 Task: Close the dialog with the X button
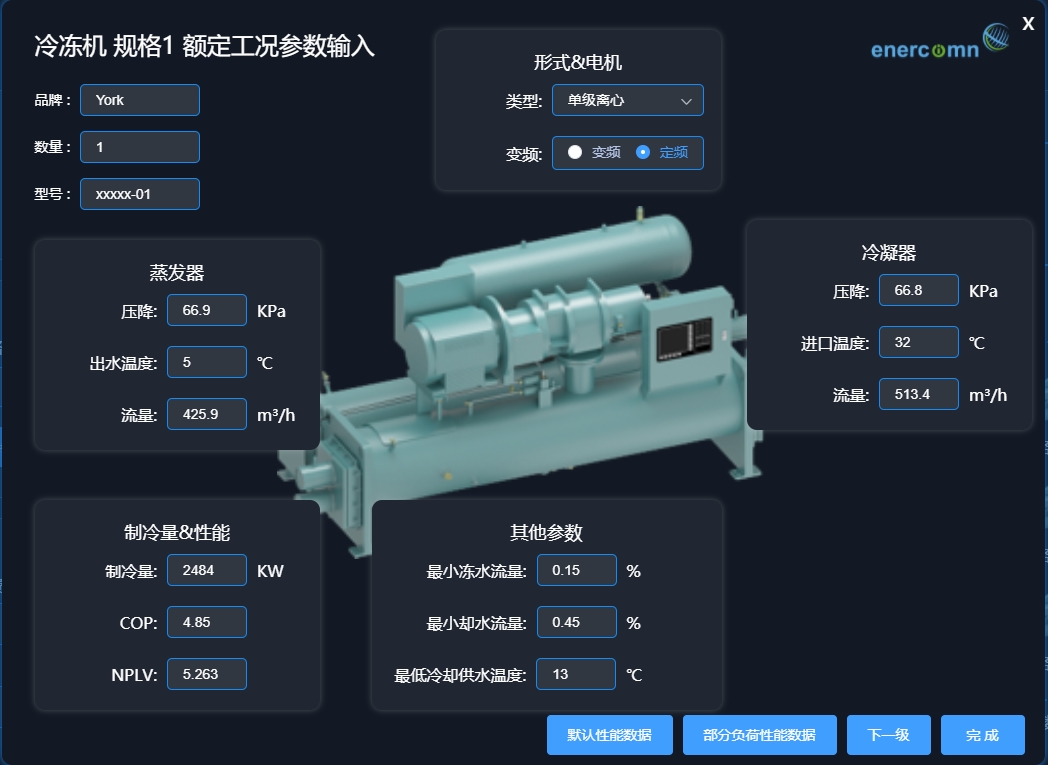1028,24
